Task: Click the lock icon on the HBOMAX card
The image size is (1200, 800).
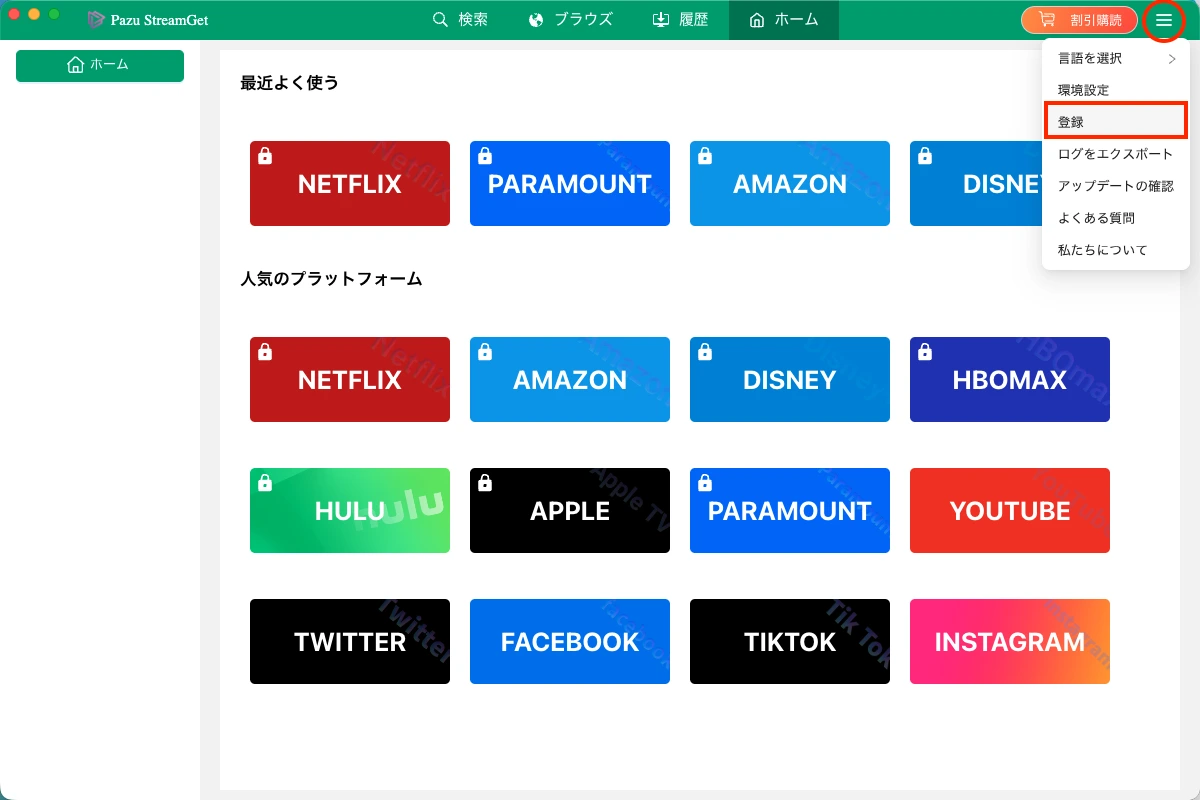Action: (925, 352)
